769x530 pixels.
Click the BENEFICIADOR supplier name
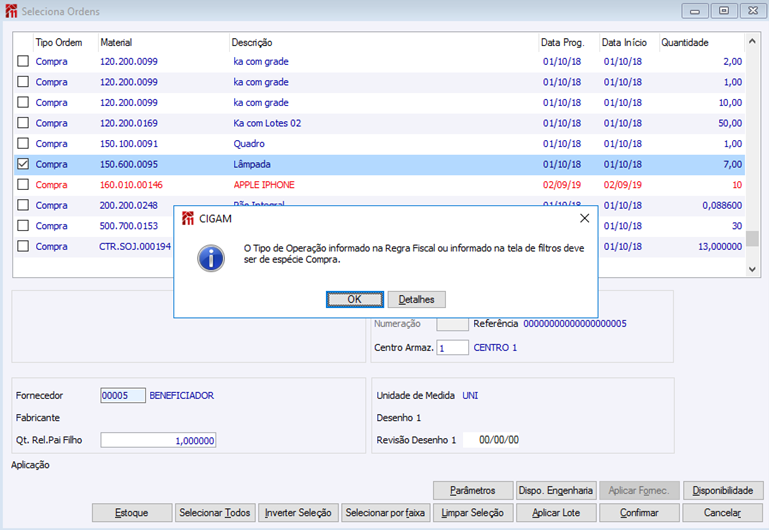point(181,396)
